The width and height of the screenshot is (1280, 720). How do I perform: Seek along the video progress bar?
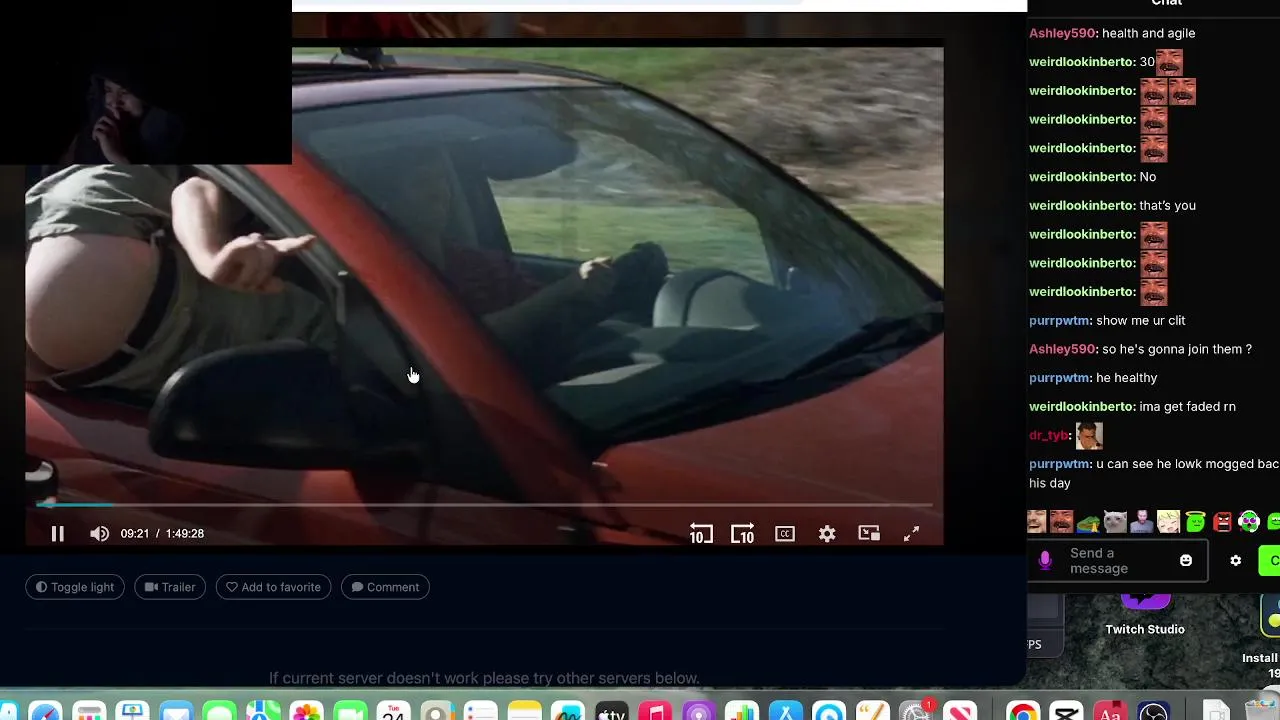(x=484, y=505)
